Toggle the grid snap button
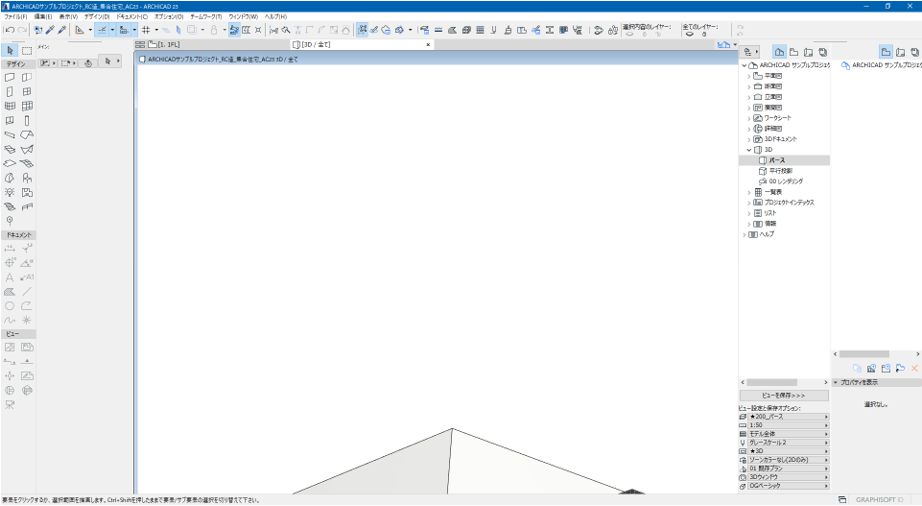 tap(146, 30)
